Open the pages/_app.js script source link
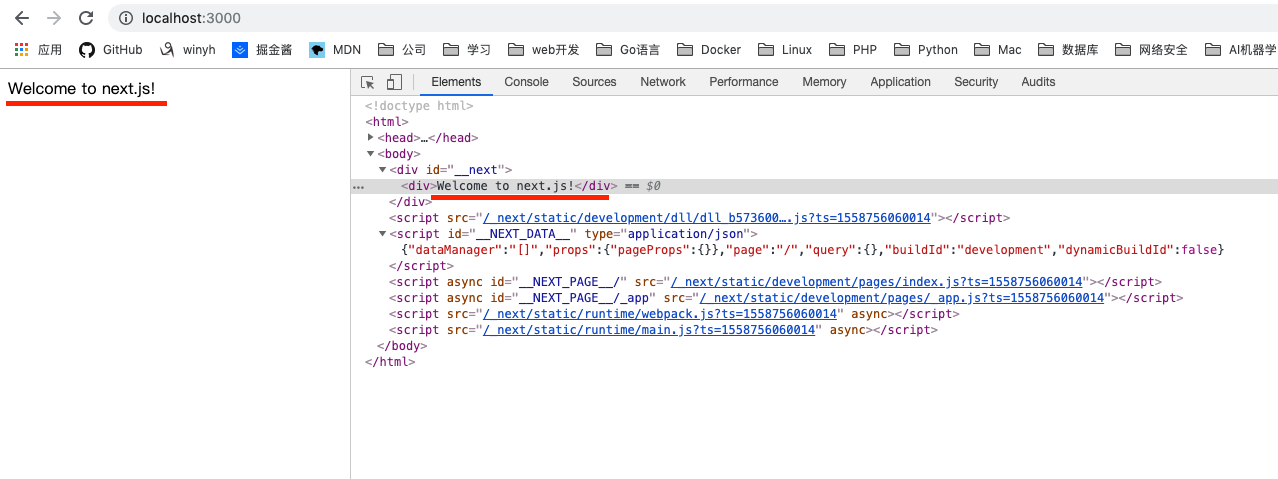 click(x=902, y=298)
